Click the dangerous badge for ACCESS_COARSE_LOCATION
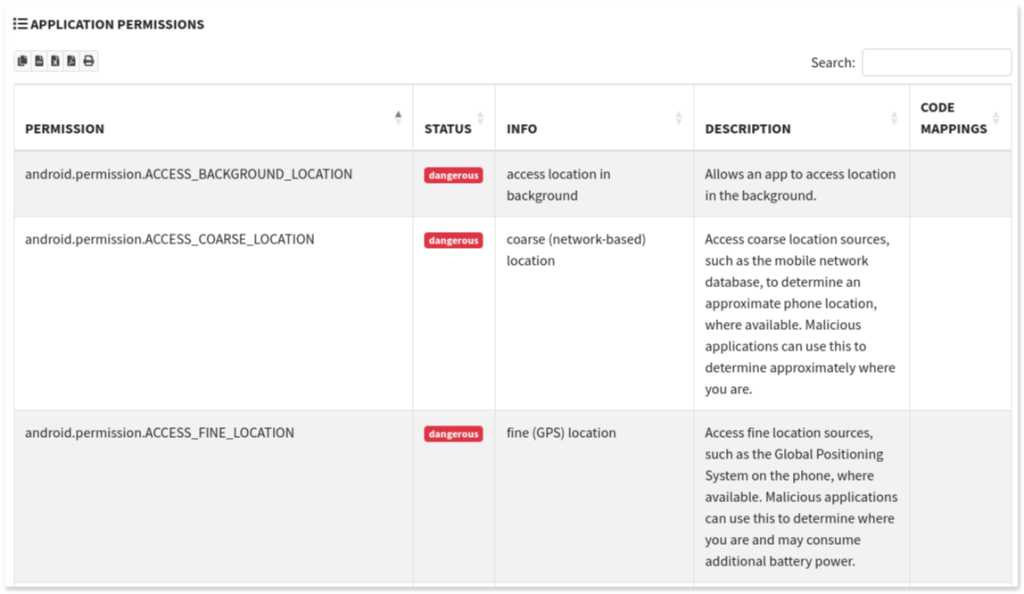This screenshot has height=594, width=1024. (453, 240)
